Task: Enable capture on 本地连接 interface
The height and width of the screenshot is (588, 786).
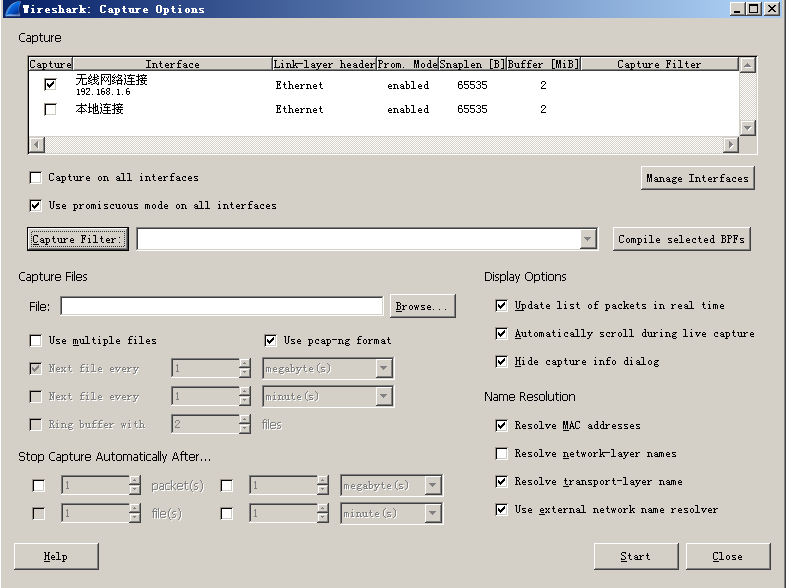Action: pos(50,110)
